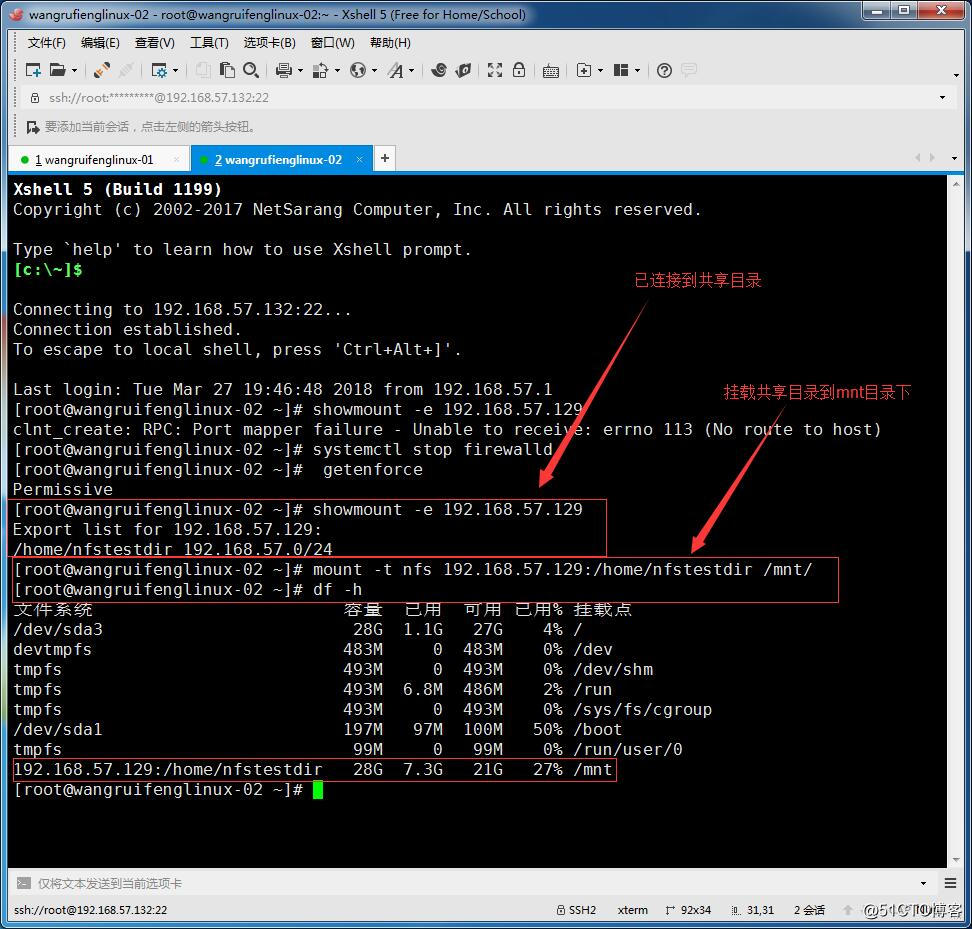The width and height of the screenshot is (972, 929).
Task: Click the terminal cursor at prompt
Action: pyautogui.click(x=317, y=790)
